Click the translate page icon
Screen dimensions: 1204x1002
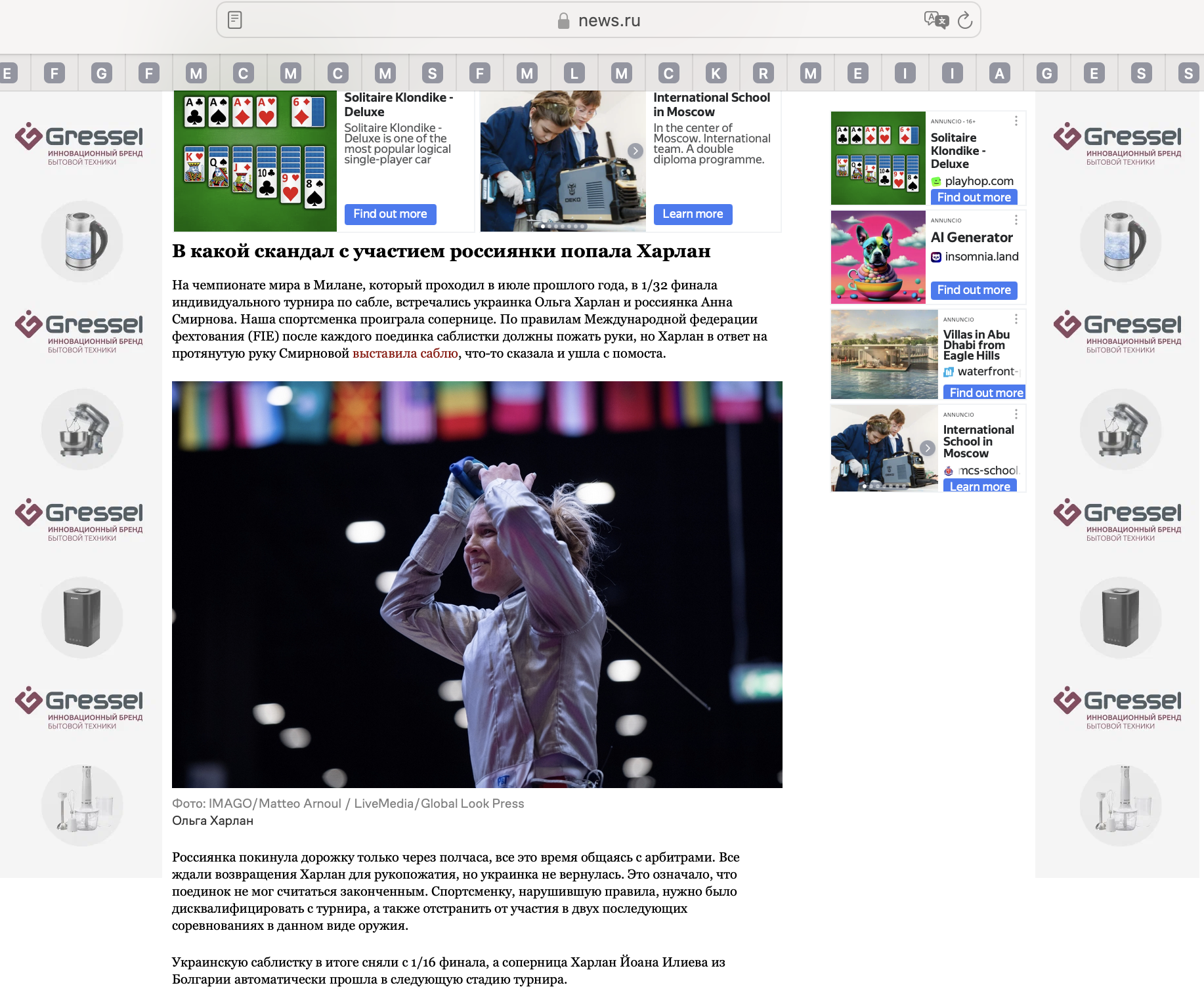tap(935, 20)
